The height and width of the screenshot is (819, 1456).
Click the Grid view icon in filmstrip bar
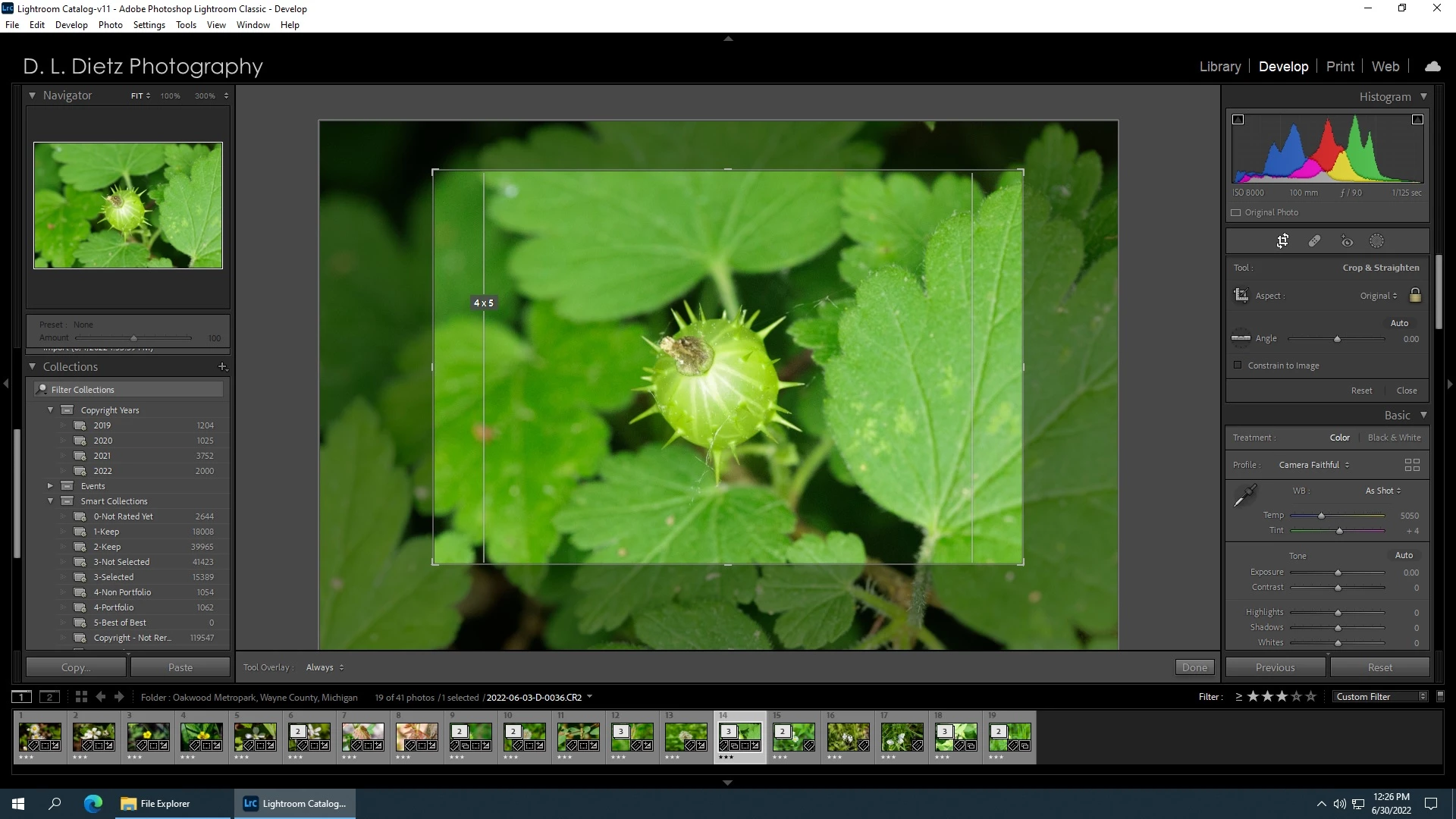tap(81, 696)
